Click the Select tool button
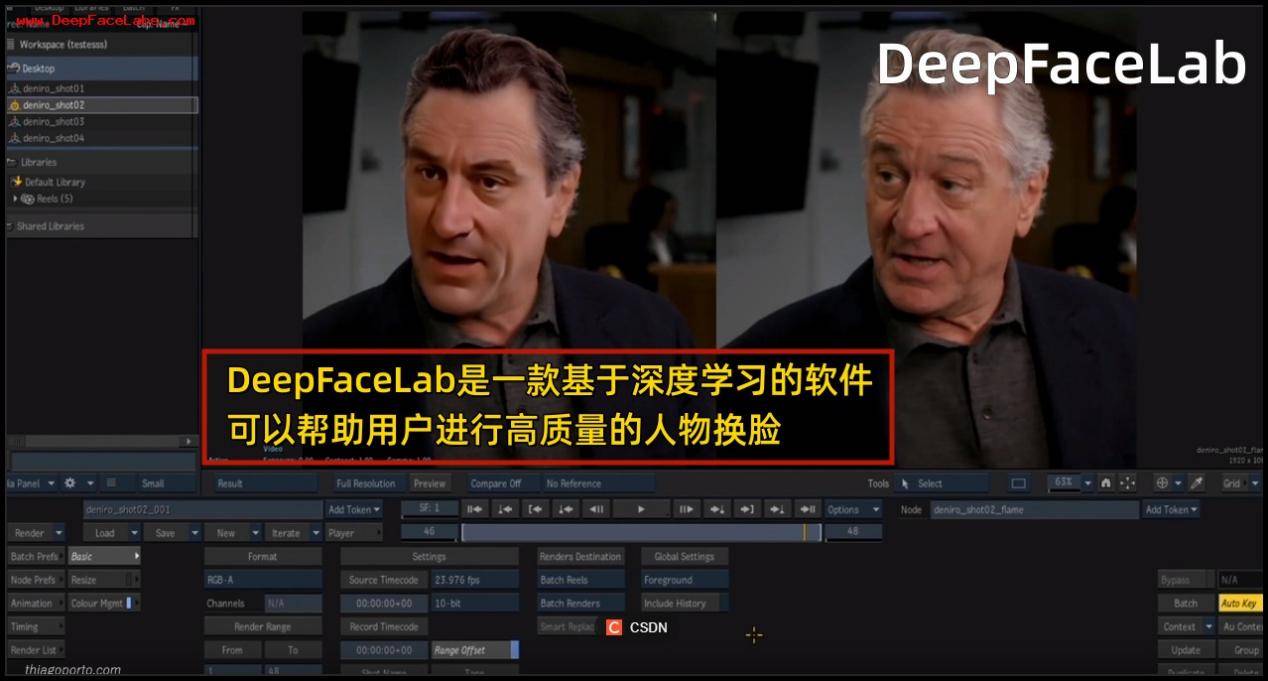 (x=941, y=483)
